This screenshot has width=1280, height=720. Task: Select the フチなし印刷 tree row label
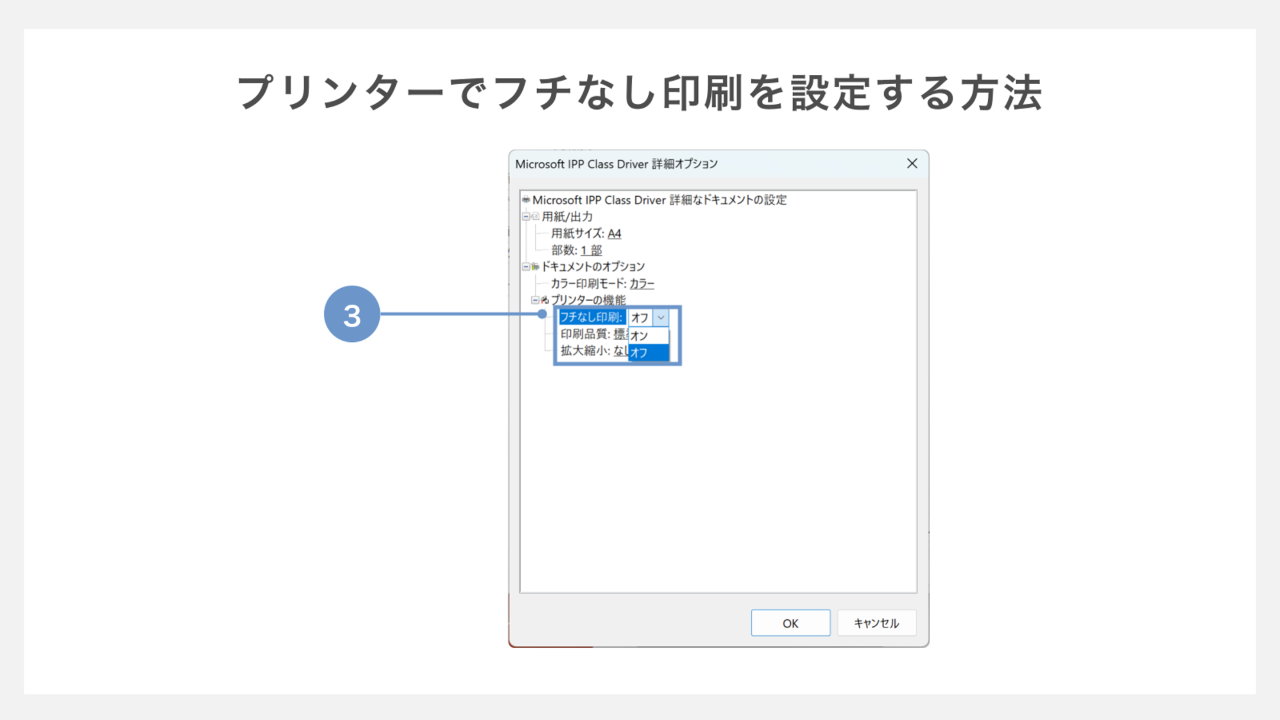click(592, 317)
